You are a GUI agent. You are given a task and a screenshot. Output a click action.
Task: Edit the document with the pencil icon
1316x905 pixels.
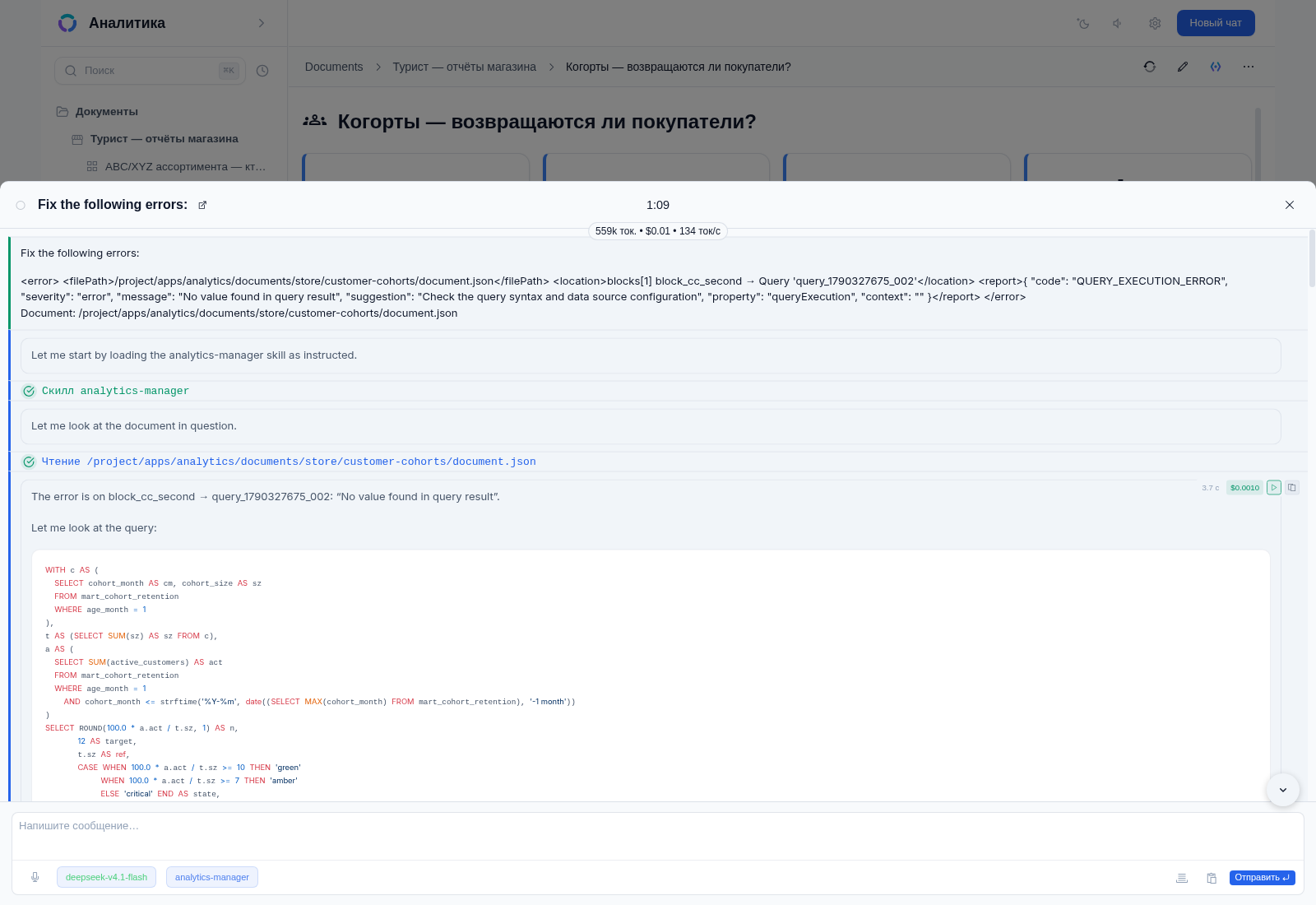pyautogui.click(x=1183, y=67)
